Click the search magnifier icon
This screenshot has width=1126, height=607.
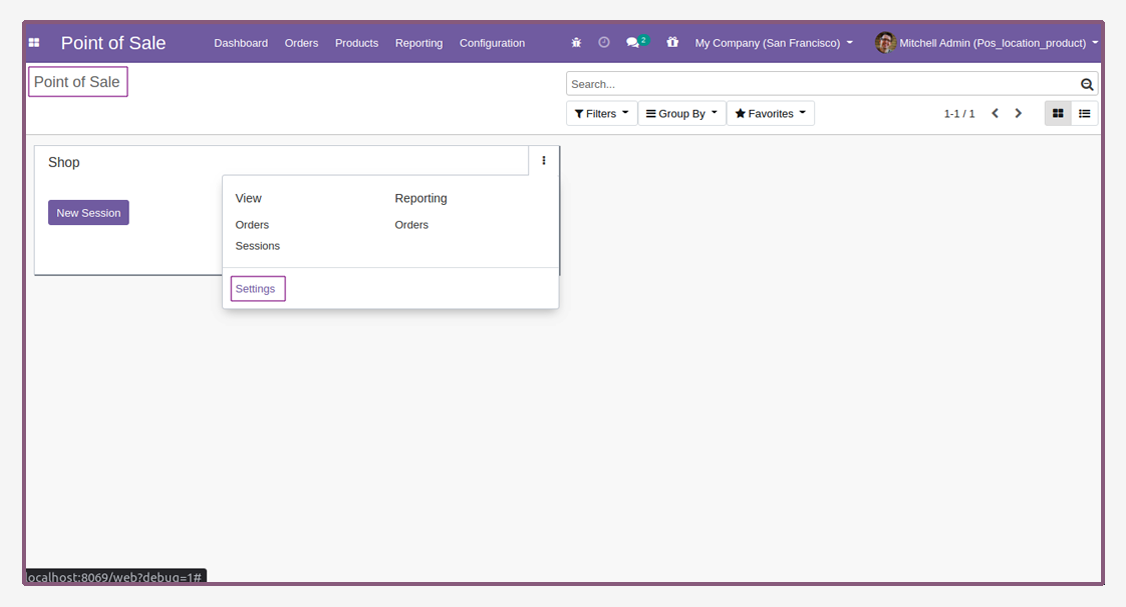click(x=1087, y=84)
